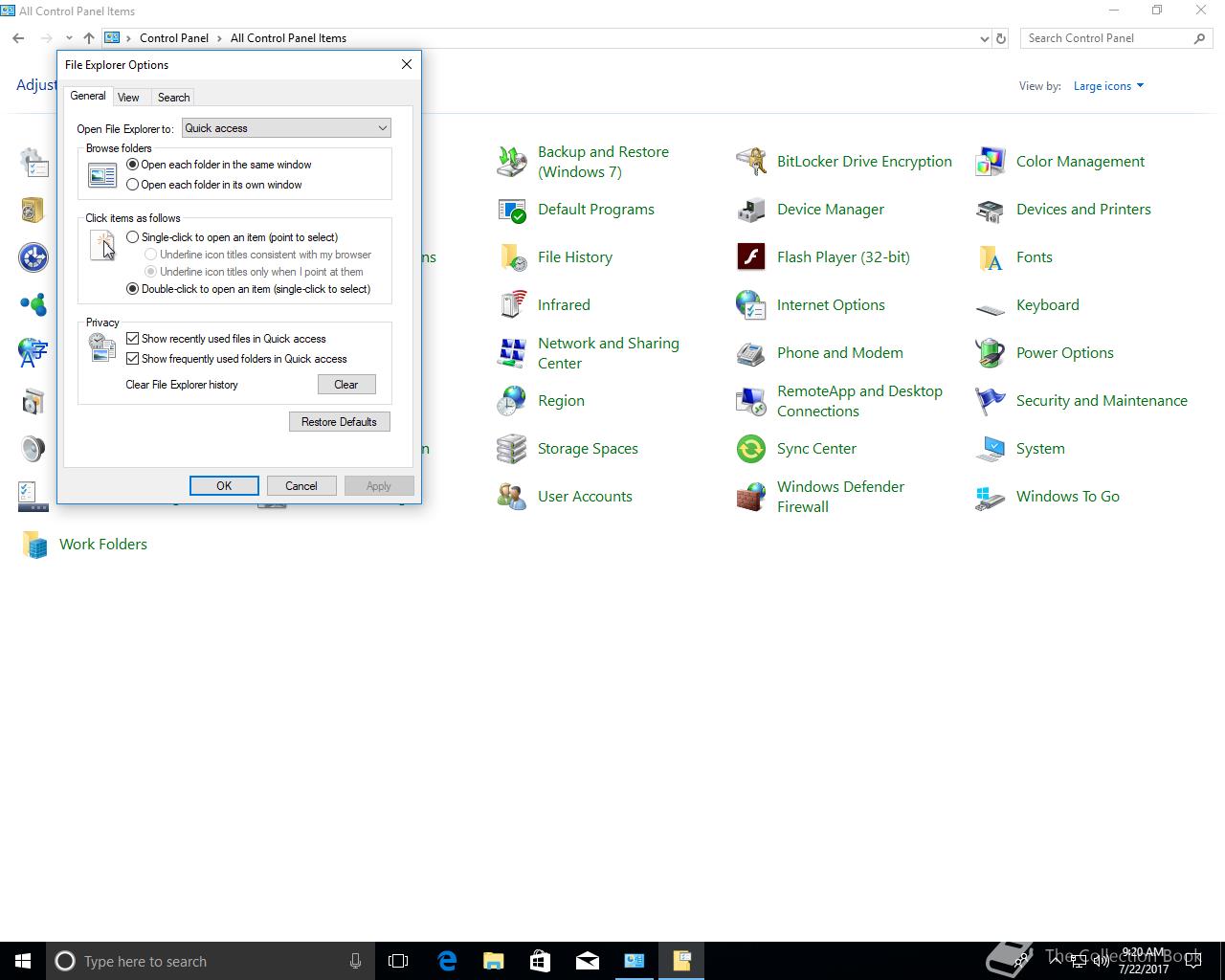
Task: Click the User Accounts icon
Action: (x=512, y=497)
